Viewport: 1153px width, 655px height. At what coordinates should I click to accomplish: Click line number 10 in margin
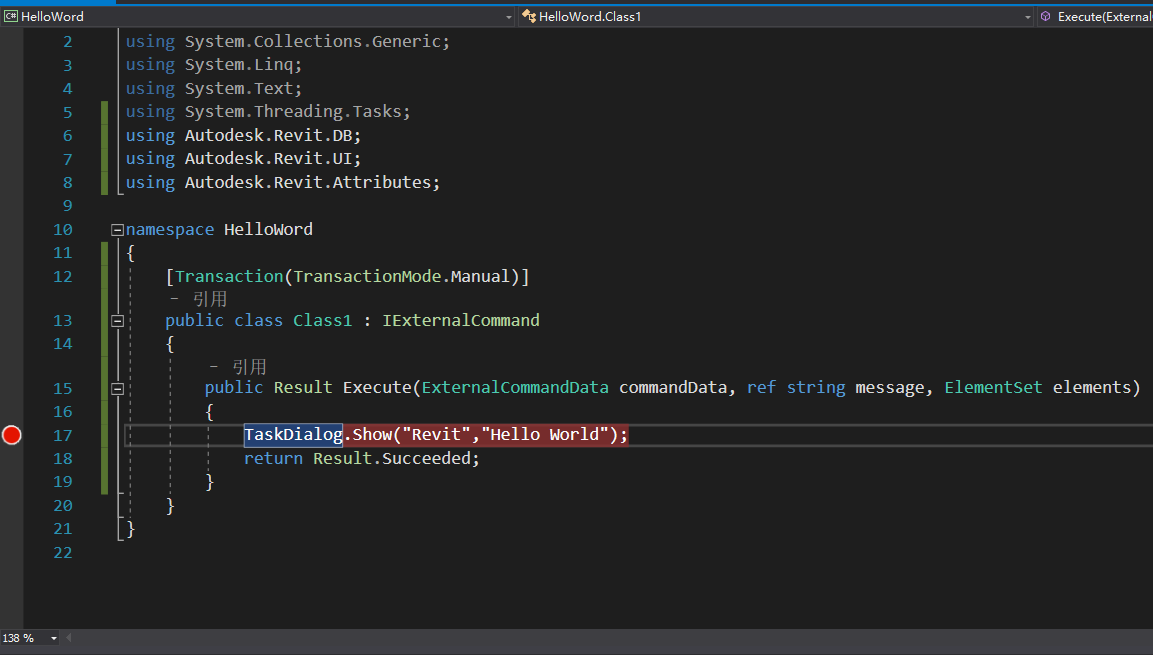(x=63, y=230)
